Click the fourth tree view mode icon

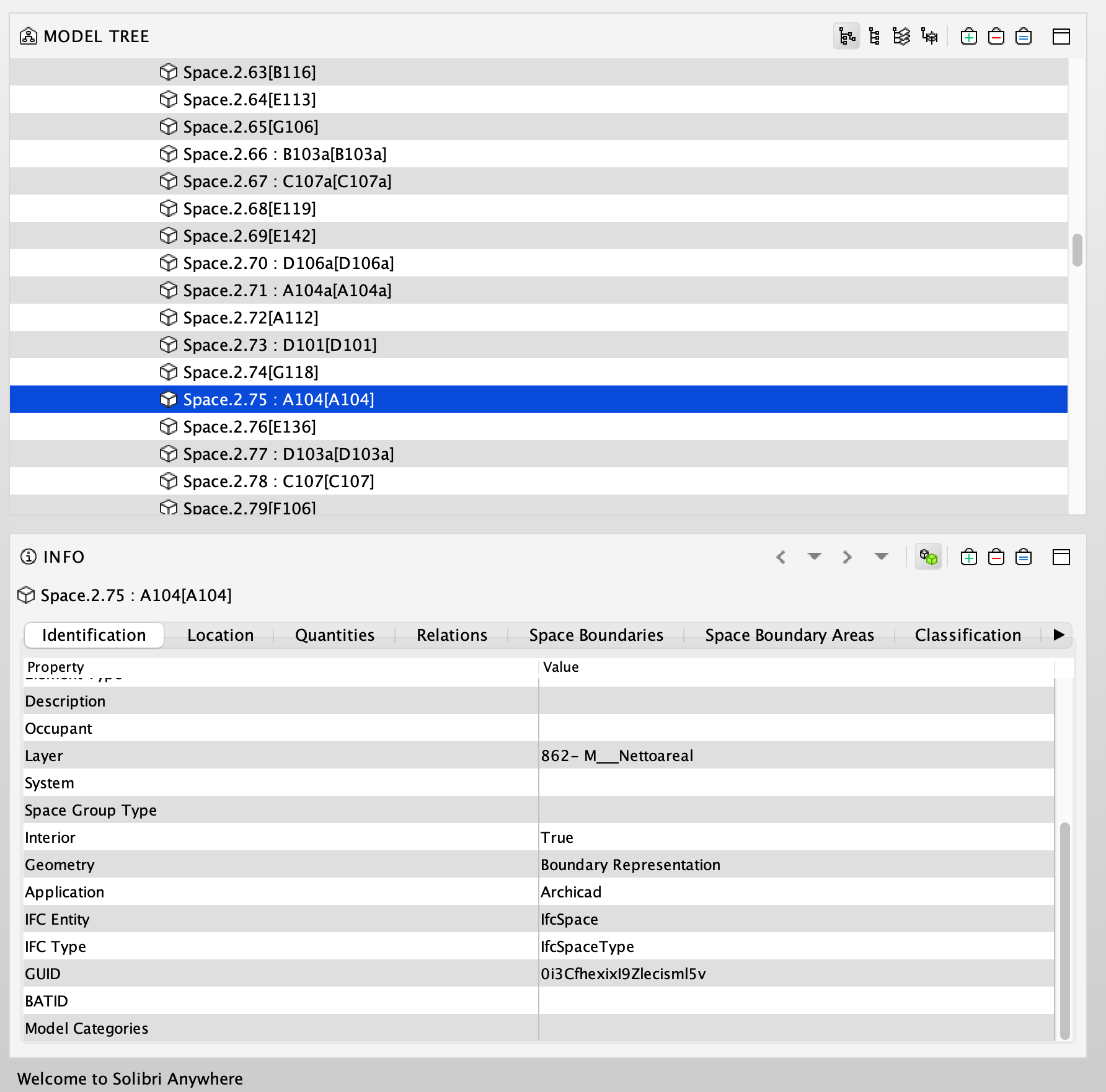click(929, 37)
